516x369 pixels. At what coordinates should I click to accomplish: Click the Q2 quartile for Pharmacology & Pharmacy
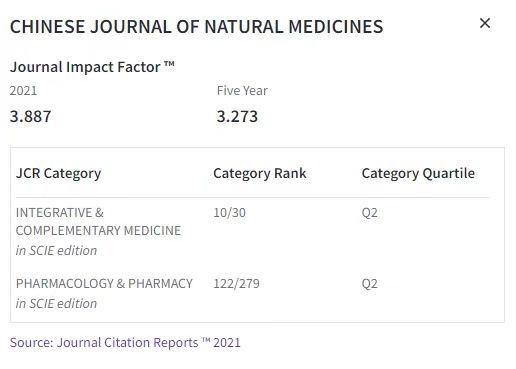(x=370, y=284)
